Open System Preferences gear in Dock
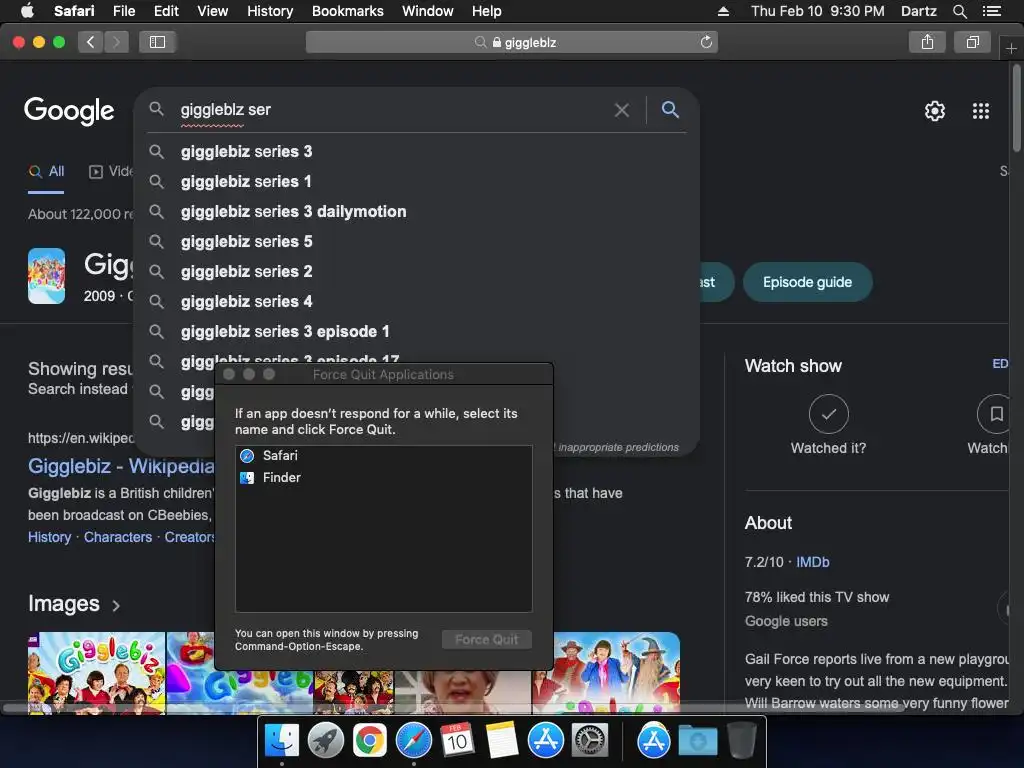Screen dimensions: 1024x768 590,741
